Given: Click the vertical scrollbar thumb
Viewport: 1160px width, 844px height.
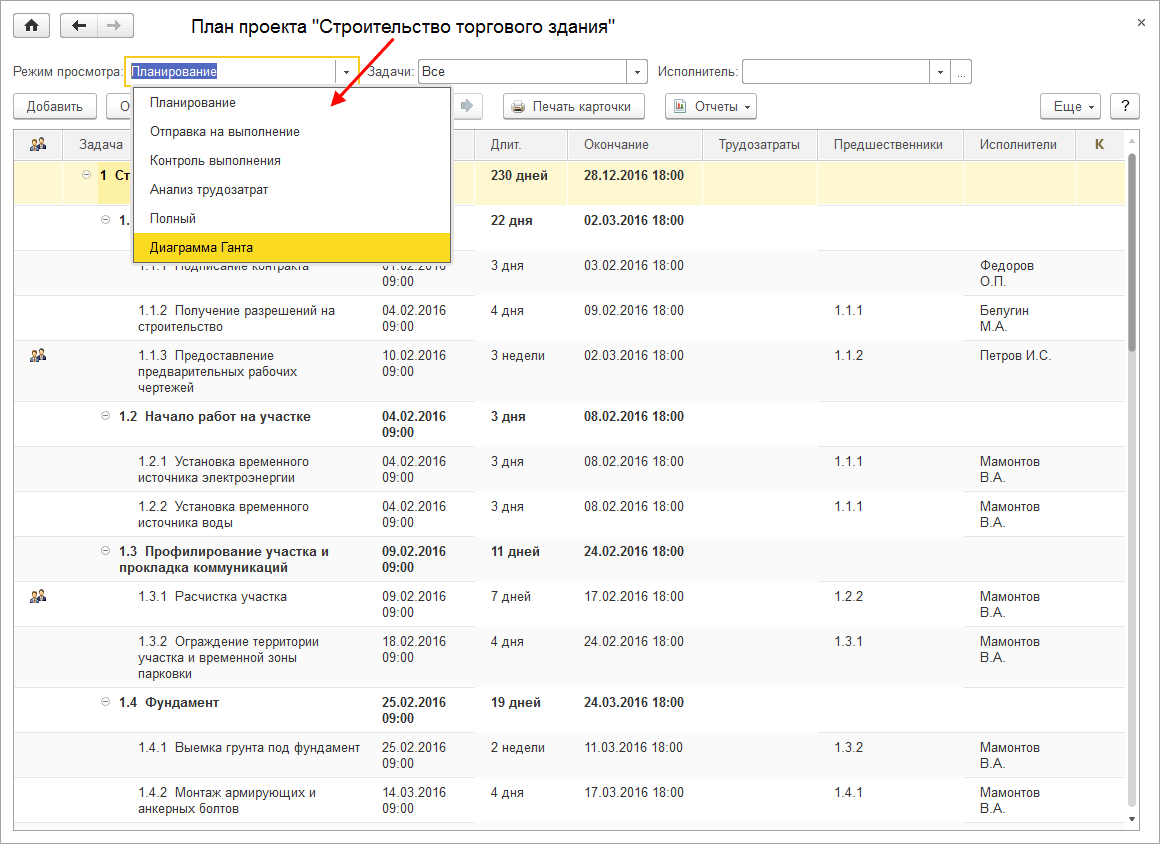Looking at the screenshot, I should [x=1131, y=251].
